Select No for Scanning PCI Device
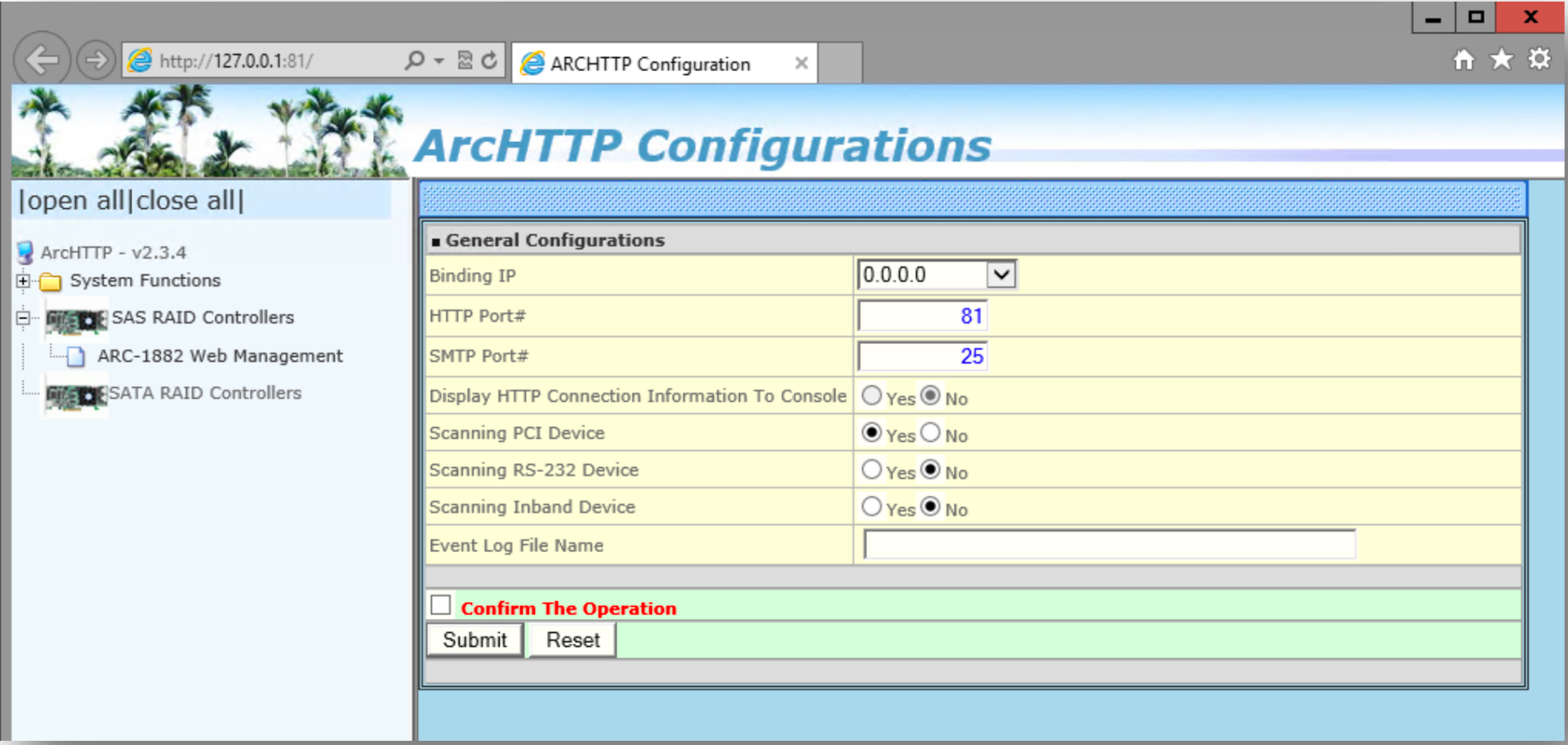 point(930,433)
